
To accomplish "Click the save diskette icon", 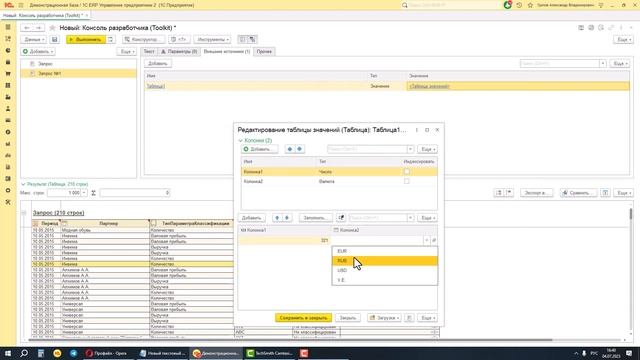I will pos(54,39).
